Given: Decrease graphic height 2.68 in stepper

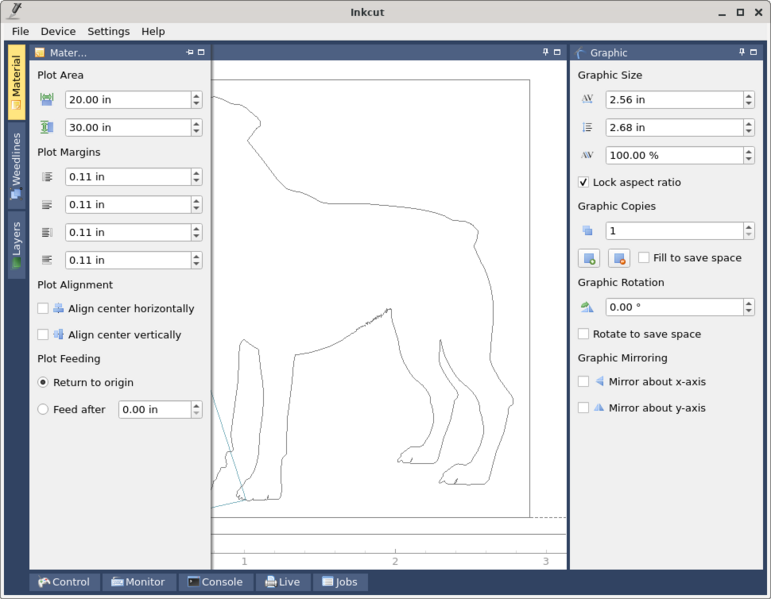Looking at the screenshot, I should pos(749,132).
